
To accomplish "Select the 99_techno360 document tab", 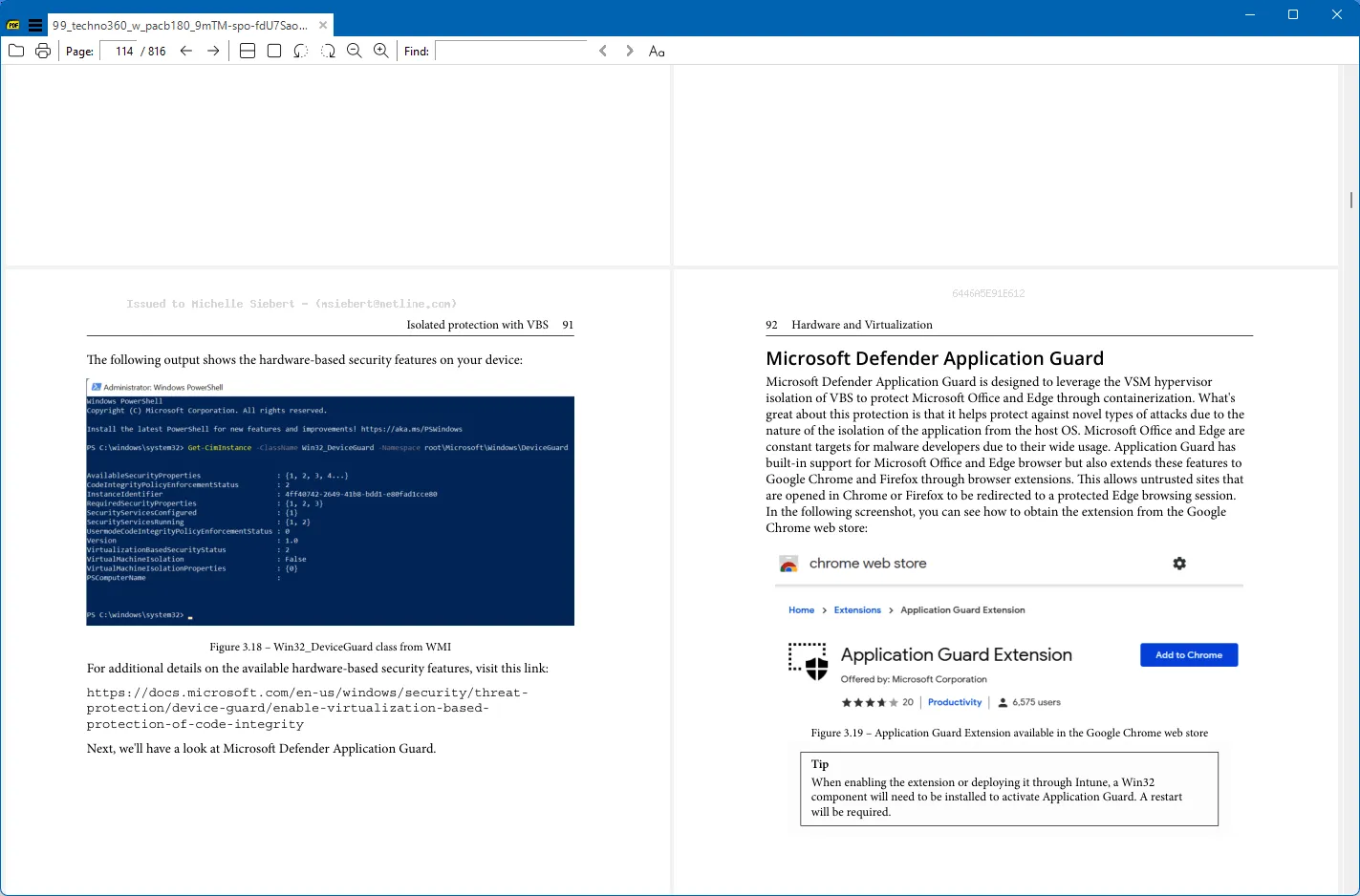I will click(180, 26).
